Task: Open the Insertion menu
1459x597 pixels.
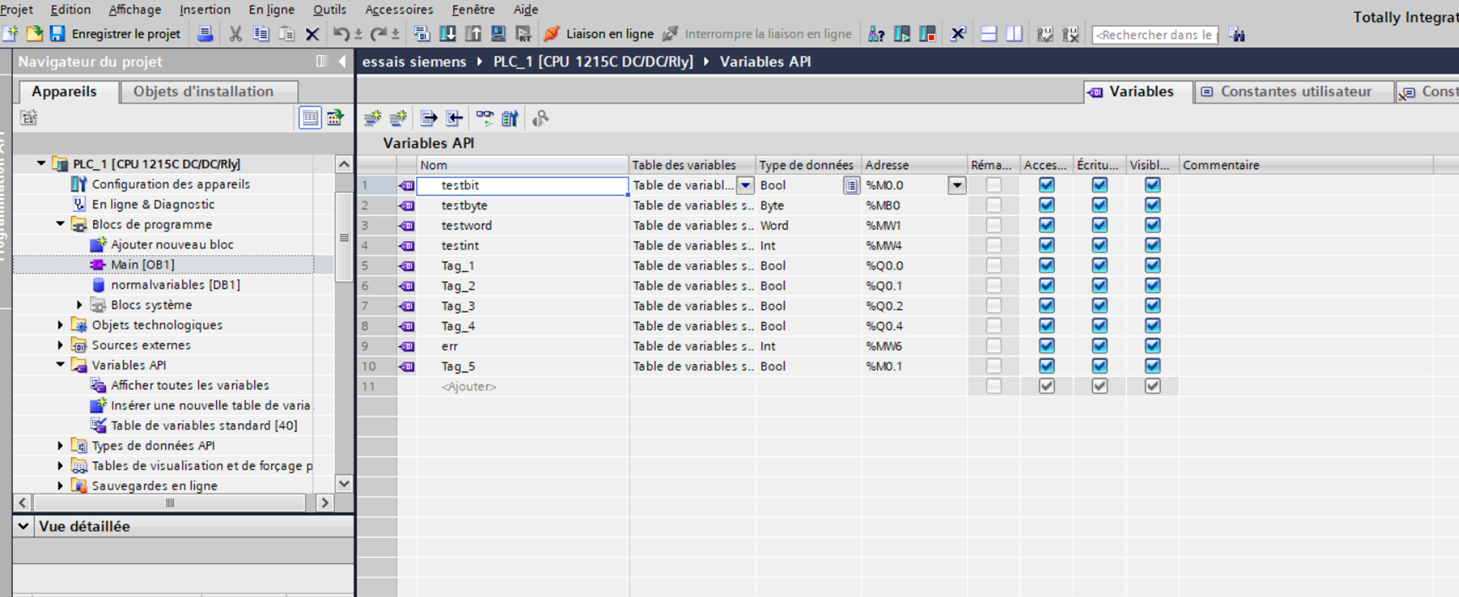Action: [204, 9]
